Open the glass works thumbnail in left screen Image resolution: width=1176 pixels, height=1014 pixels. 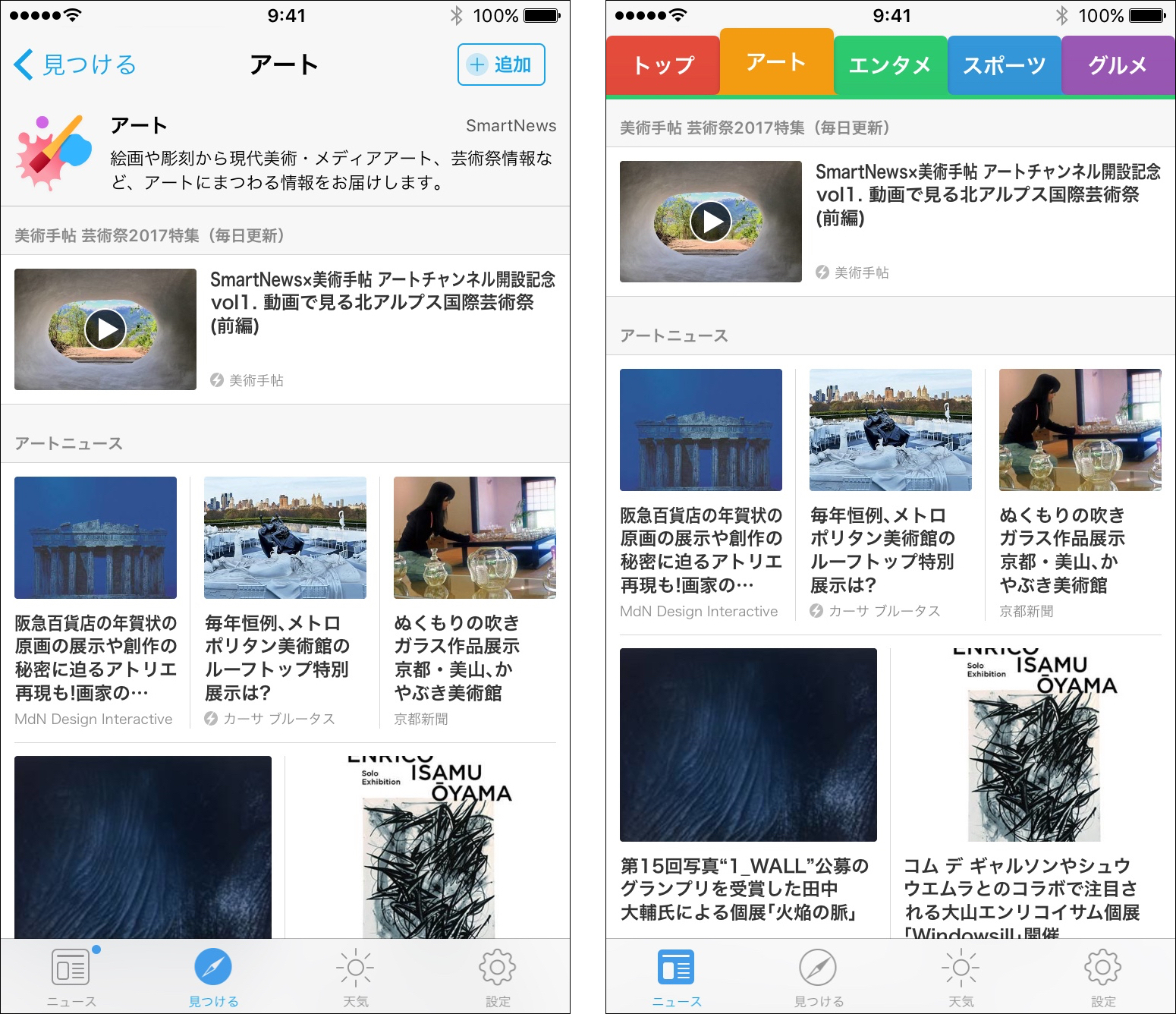[475, 537]
